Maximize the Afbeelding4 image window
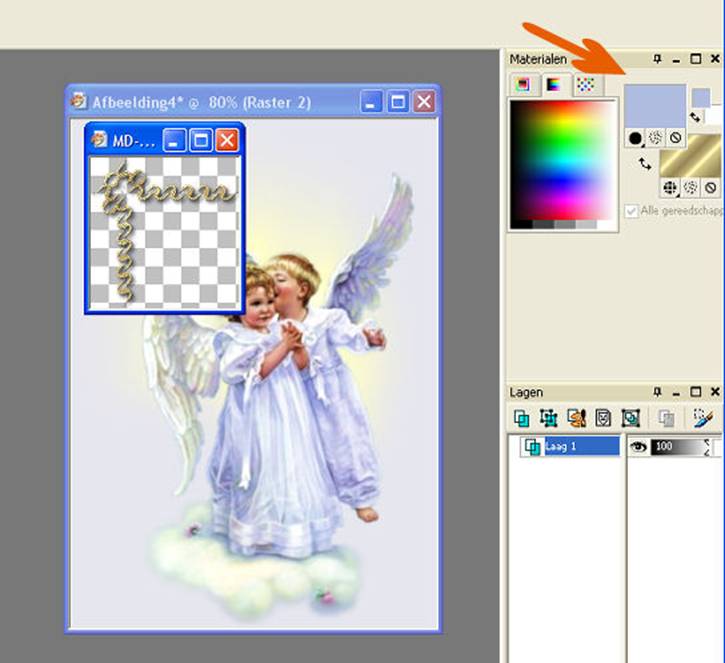 point(398,102)
